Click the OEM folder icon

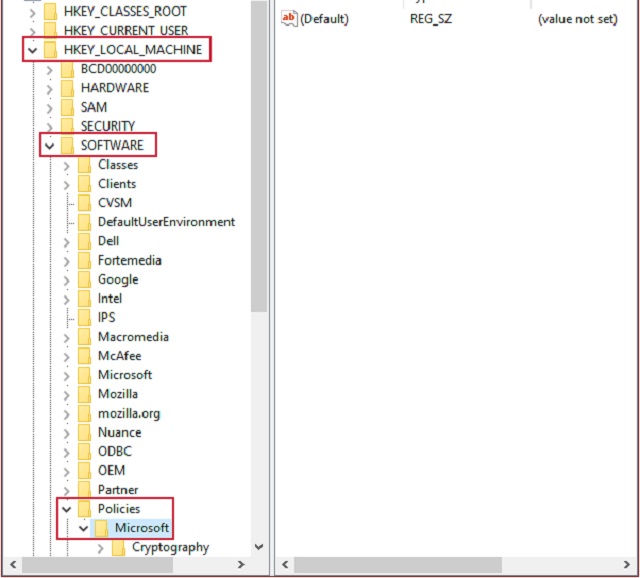[84, 470]
